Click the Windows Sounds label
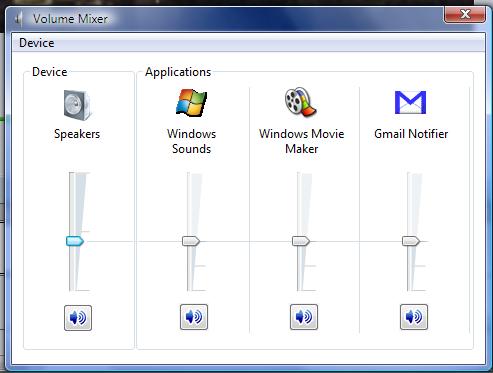Viewport: 493px width, 373px height. click(x=192, y=141)
